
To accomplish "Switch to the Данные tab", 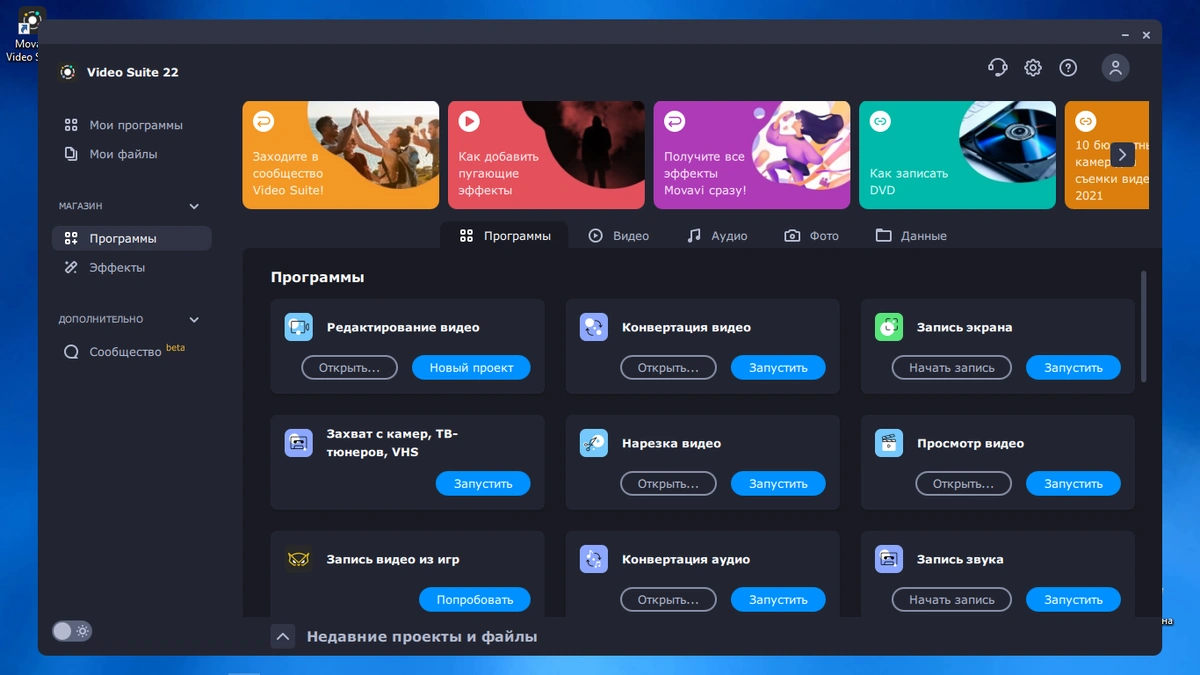I will click(911, 236).
